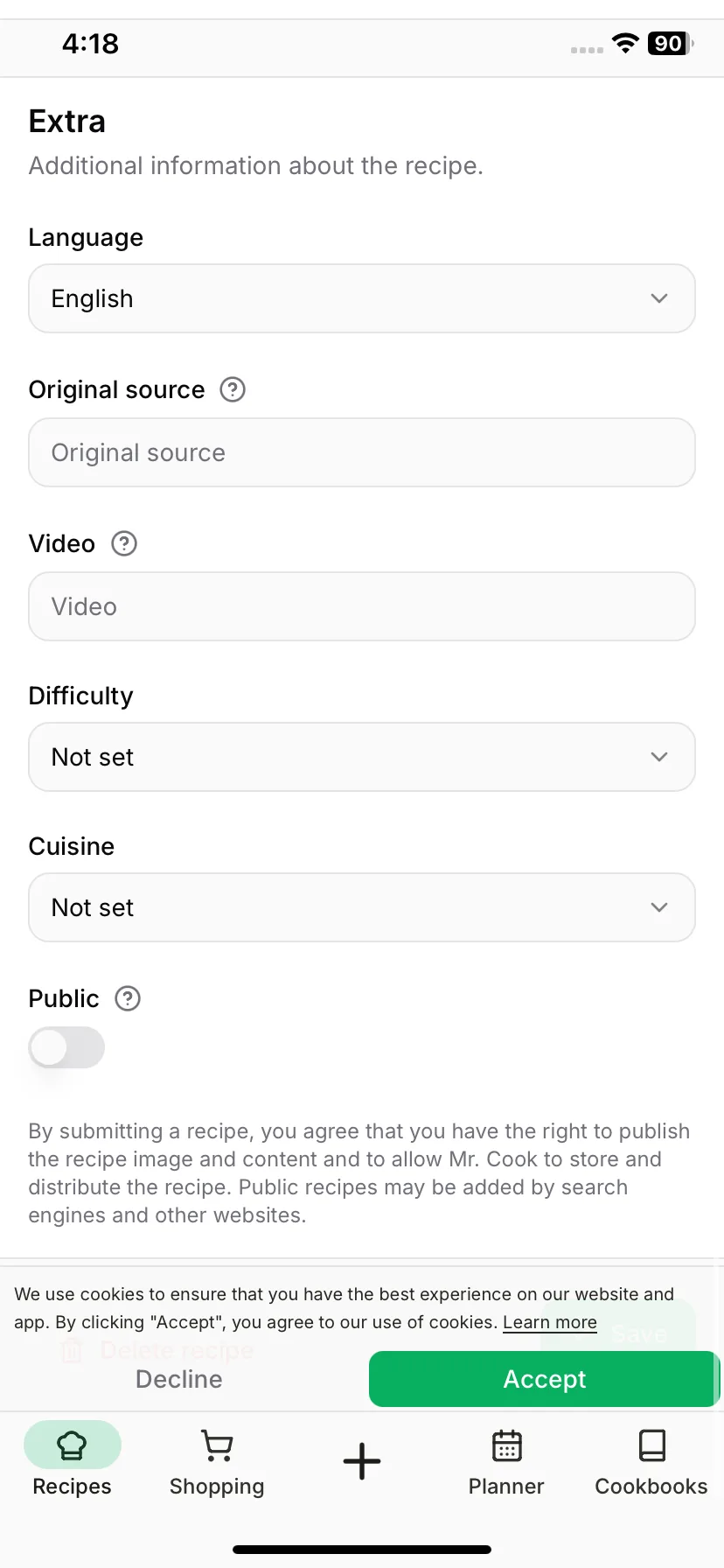This screenshot has height=1568, width=724.
Task: Open the Recipes chef hat icon
Action: (72, 1445)
